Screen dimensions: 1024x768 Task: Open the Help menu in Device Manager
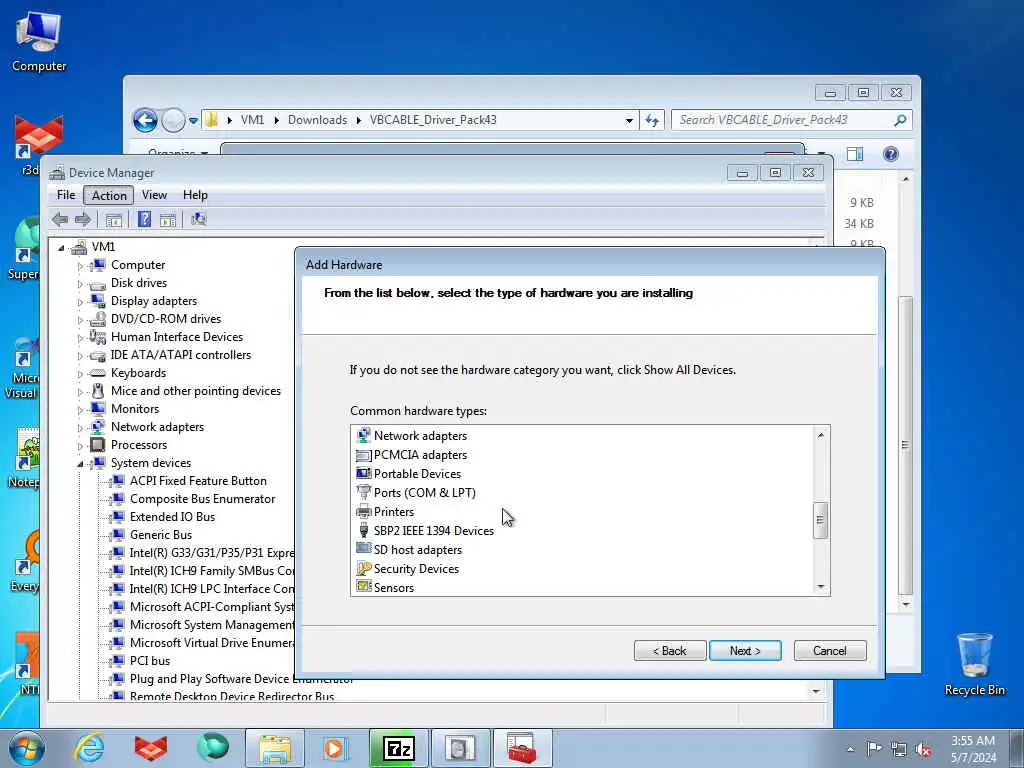[195, 195]
